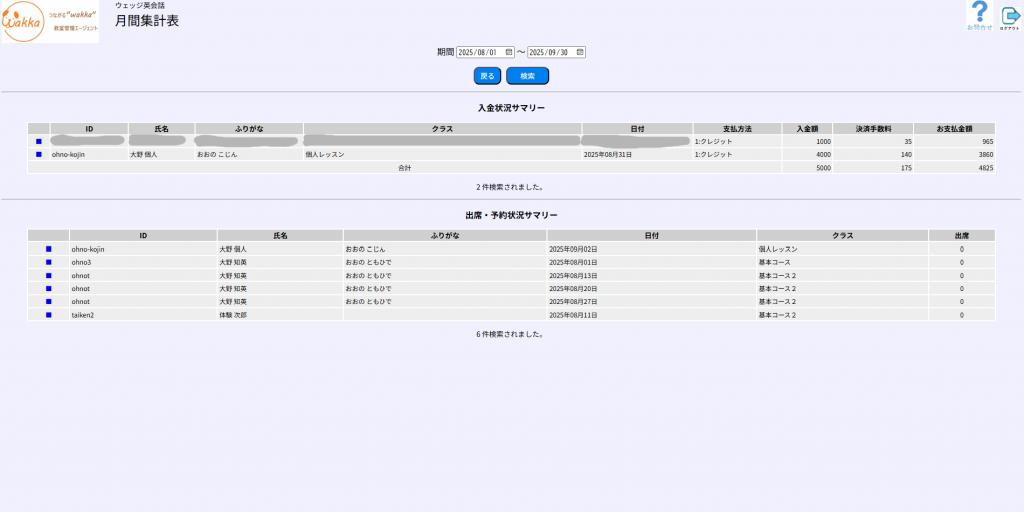Open calendar picker for start date 2025/08/01
The width and height of the screenshot is (1024, 512).
(x=509, y=52)
